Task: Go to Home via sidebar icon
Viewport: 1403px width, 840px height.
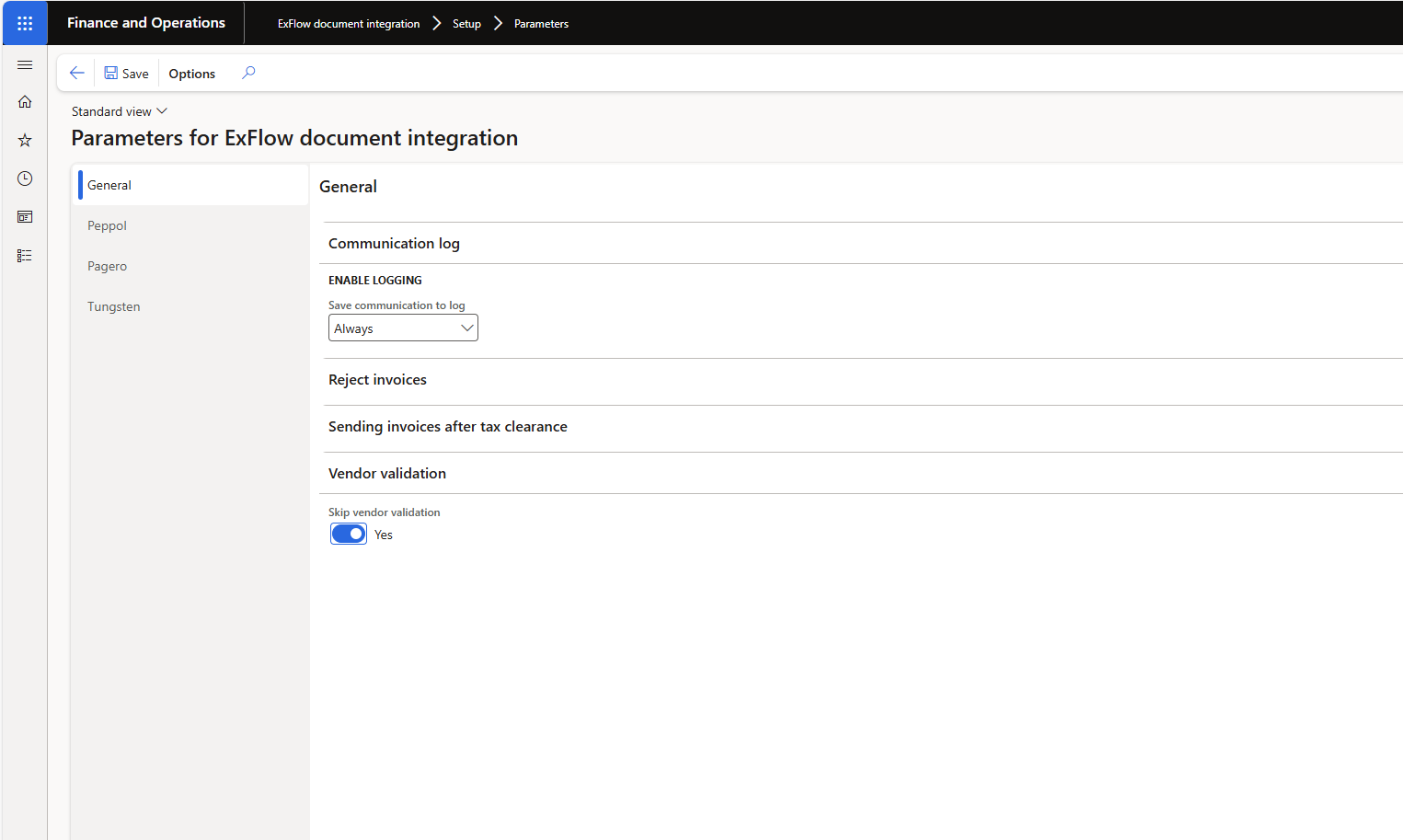Action: (x=25, y=102)
